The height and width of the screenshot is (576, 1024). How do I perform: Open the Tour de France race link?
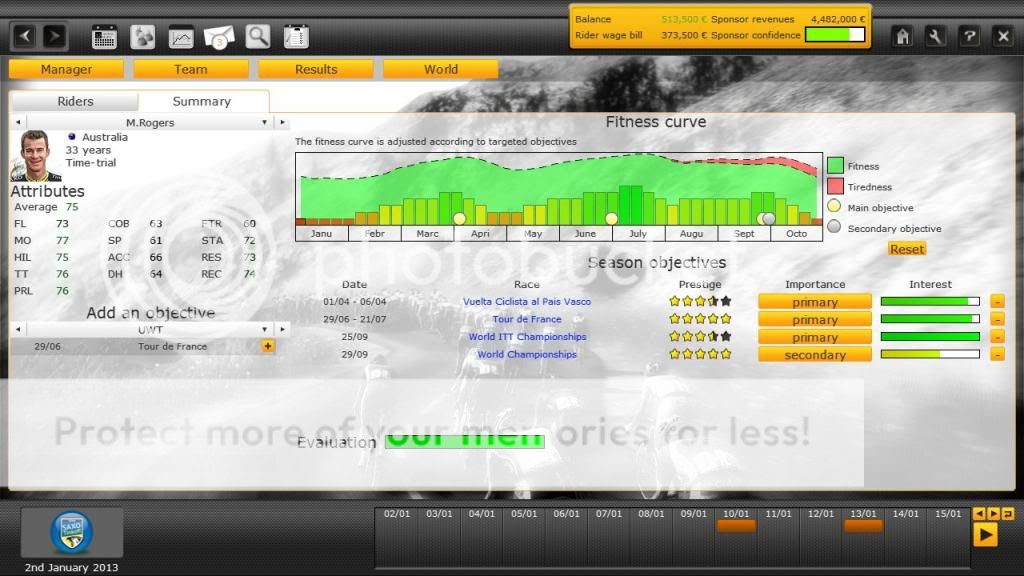point(527,320)
